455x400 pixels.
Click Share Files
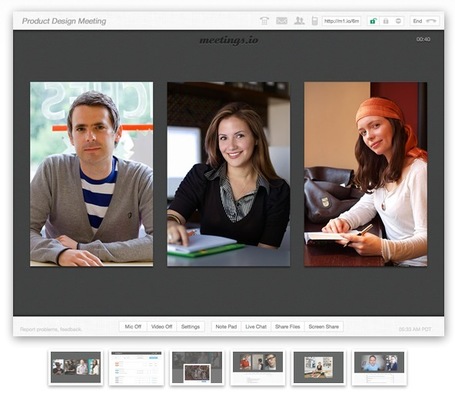[288, 327]
